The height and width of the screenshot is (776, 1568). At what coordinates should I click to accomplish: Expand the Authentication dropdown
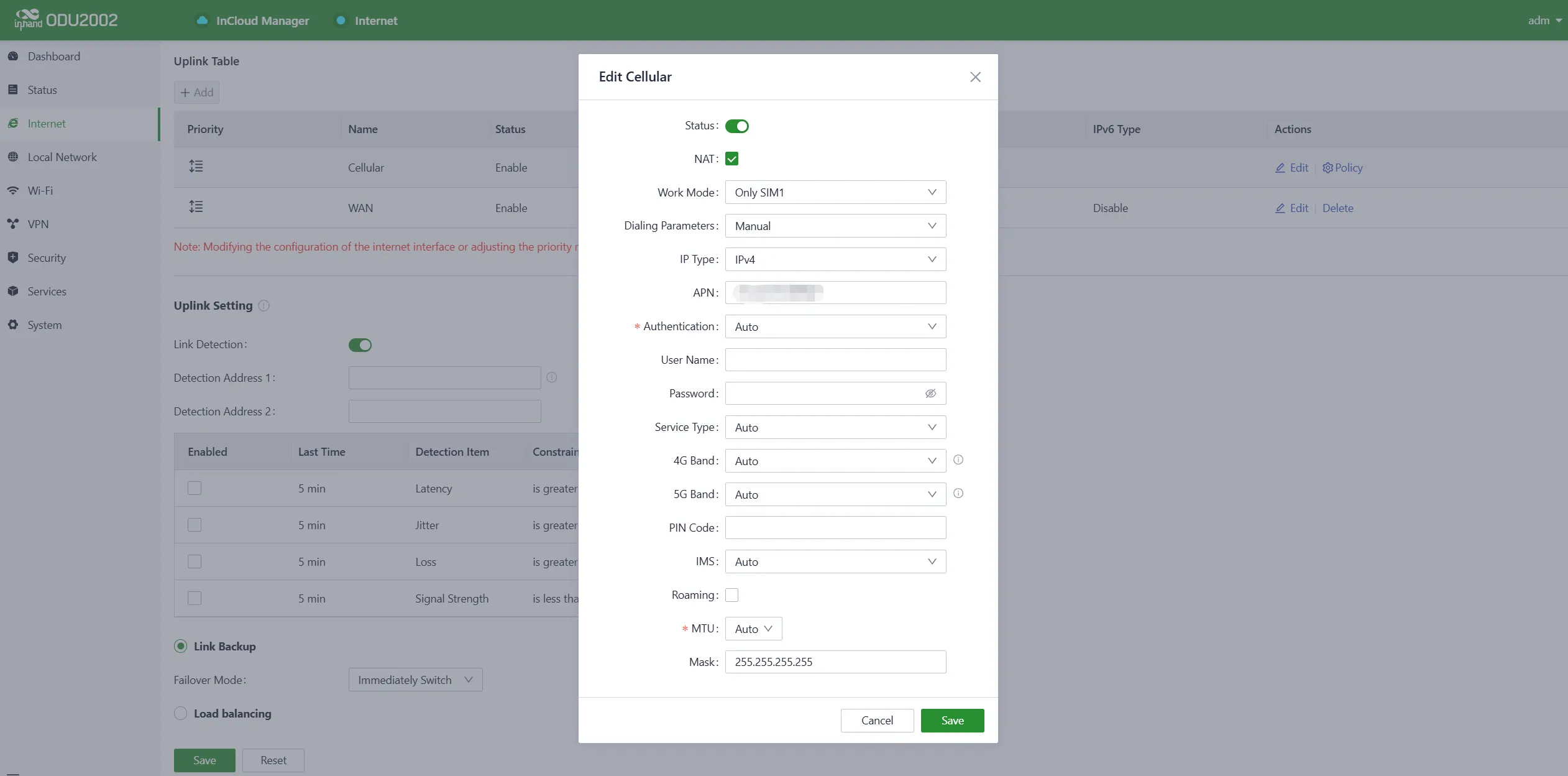coord(835,326)
